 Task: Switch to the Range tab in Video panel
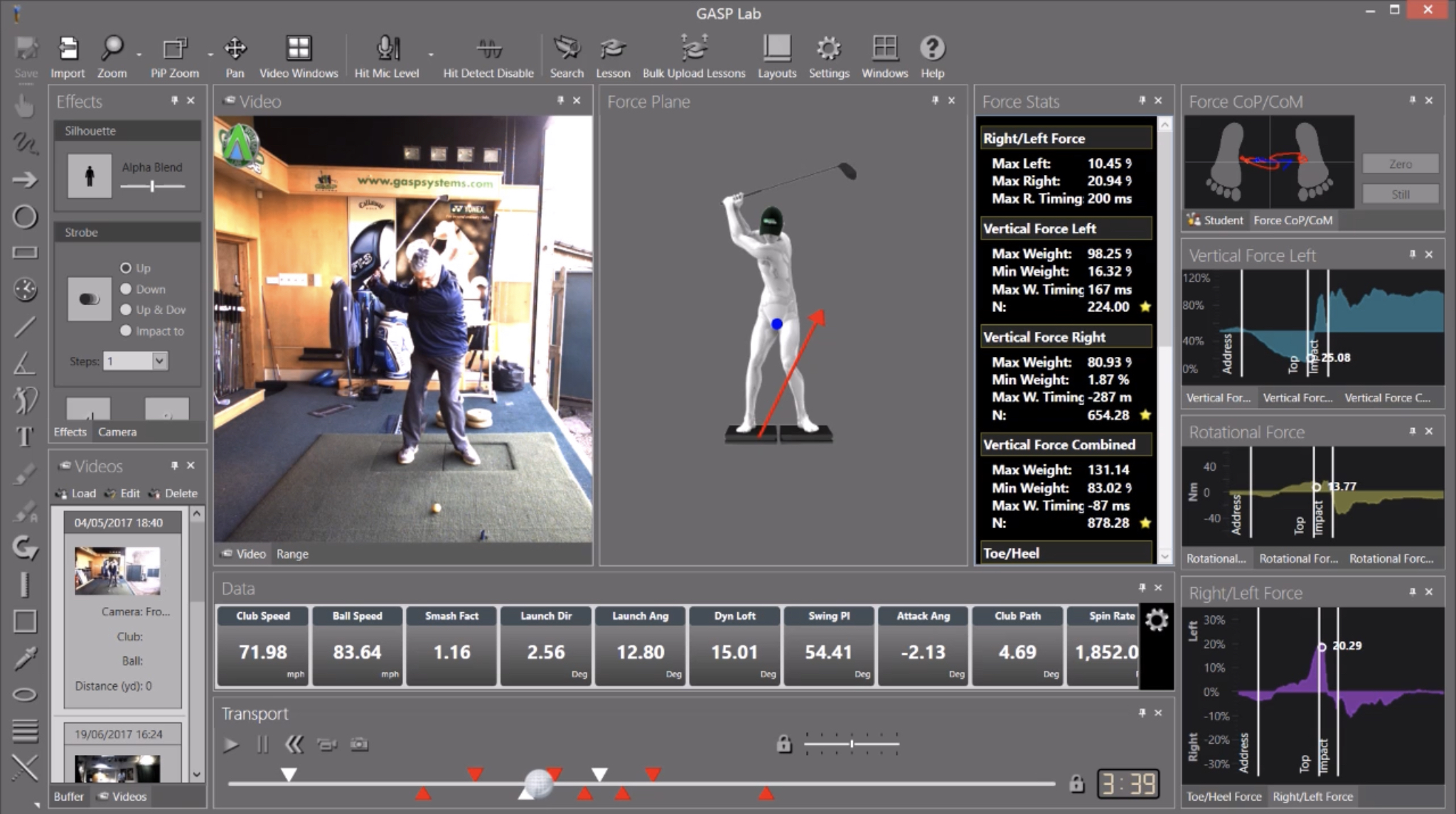tap(292, 553)
